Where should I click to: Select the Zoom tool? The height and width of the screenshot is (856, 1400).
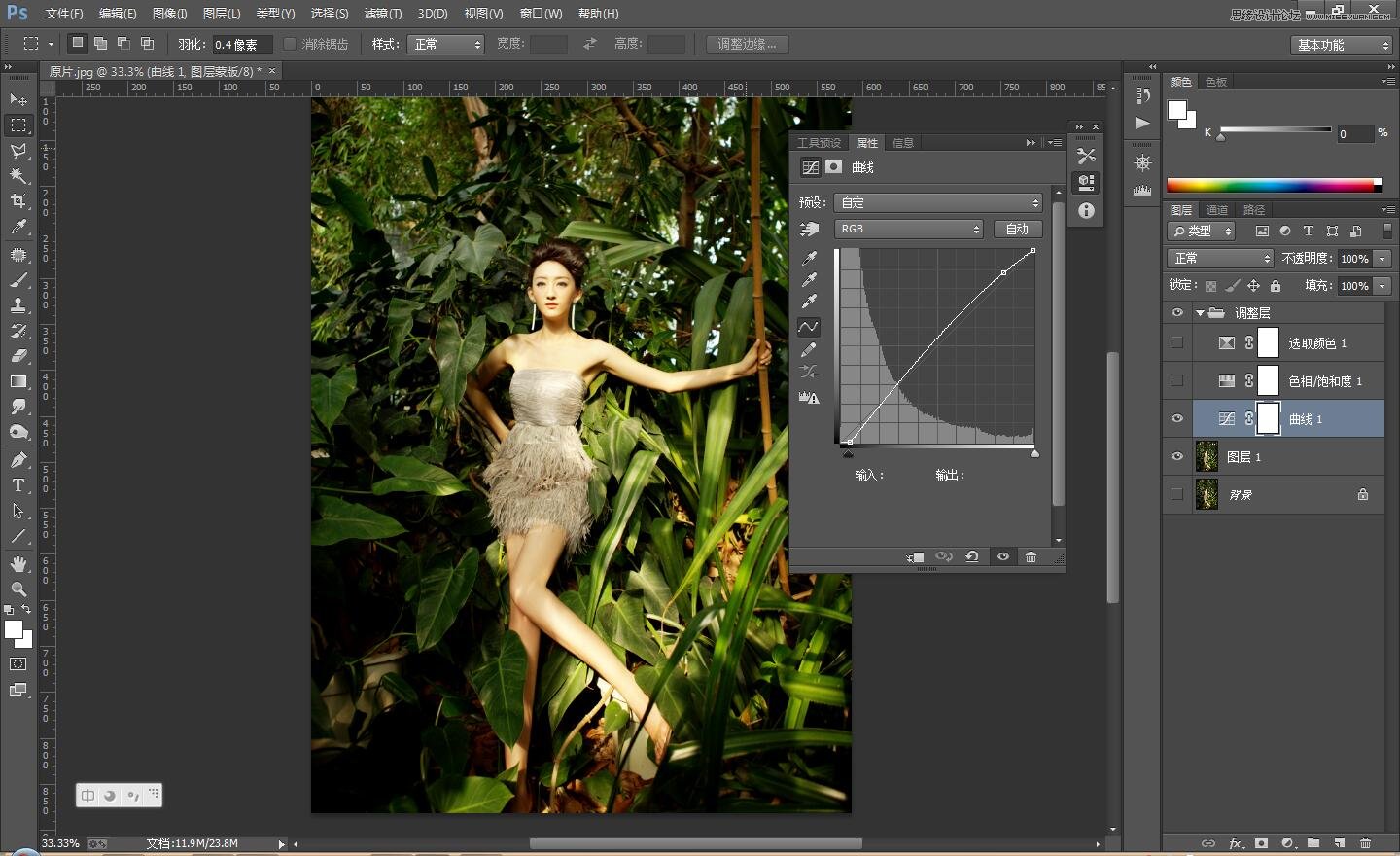[x=18, y=589]
